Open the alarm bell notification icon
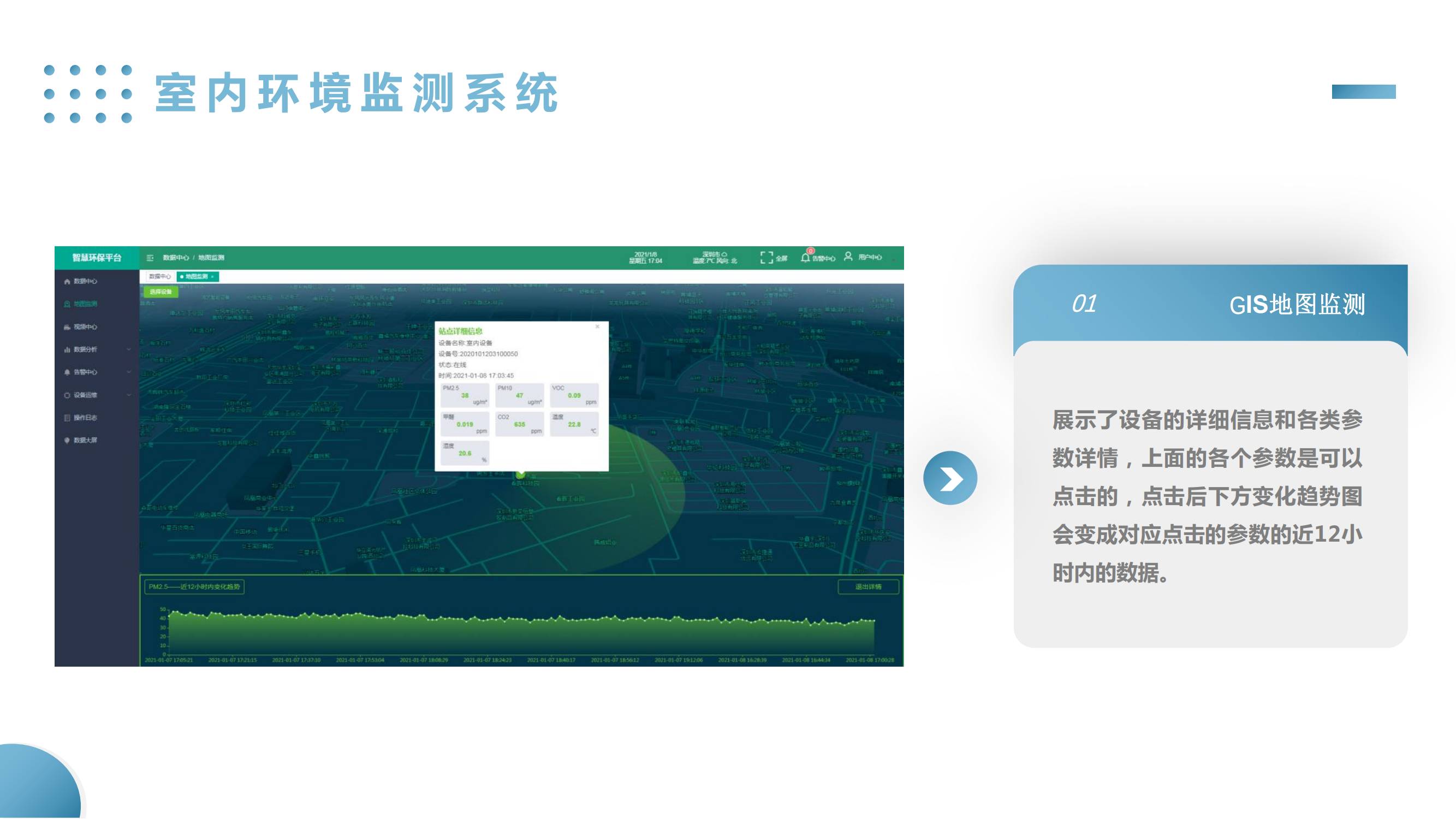 point(805,258)
